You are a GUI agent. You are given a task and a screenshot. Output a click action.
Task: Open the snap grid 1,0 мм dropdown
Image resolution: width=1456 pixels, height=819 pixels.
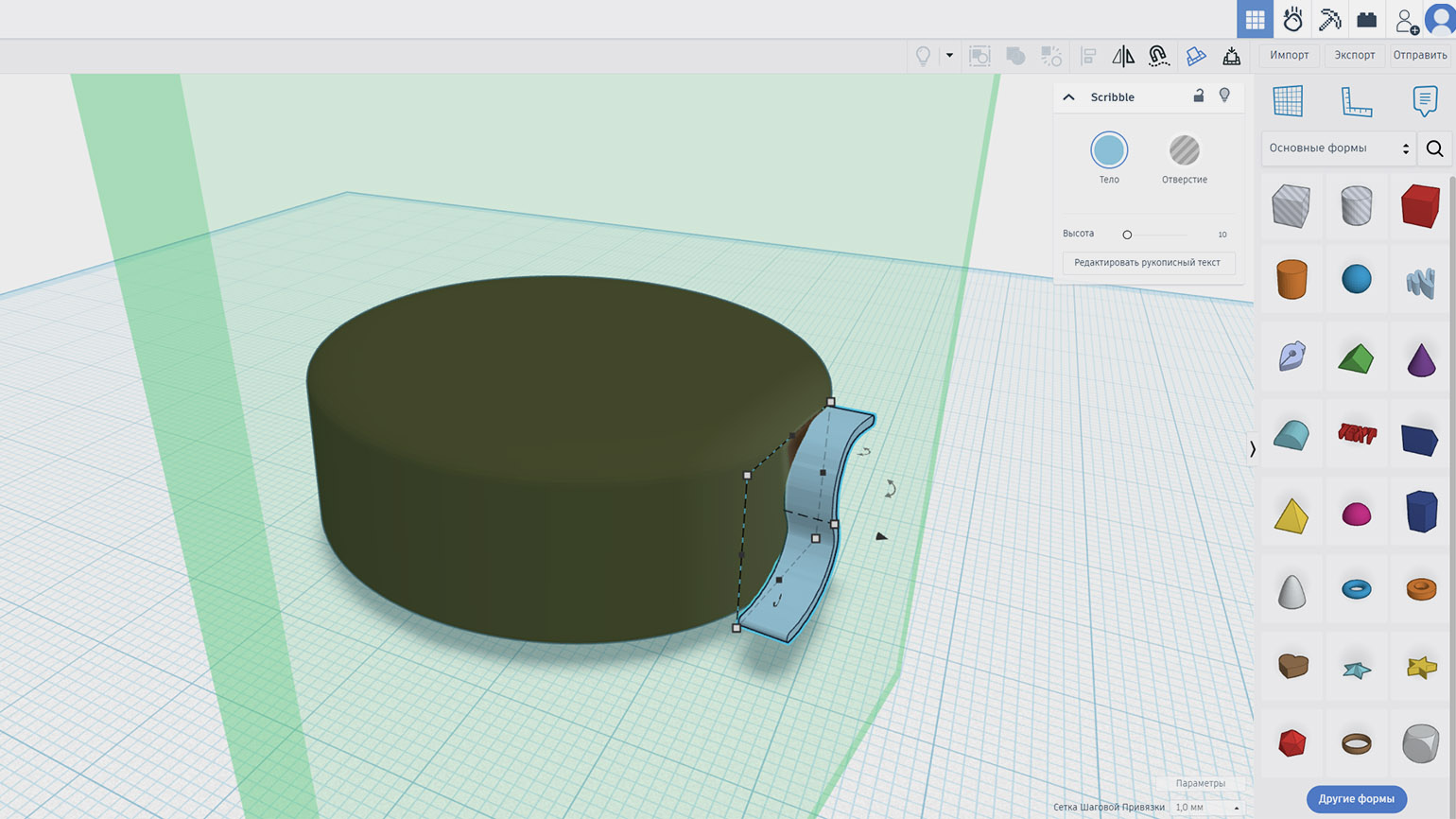[1206, 807]
